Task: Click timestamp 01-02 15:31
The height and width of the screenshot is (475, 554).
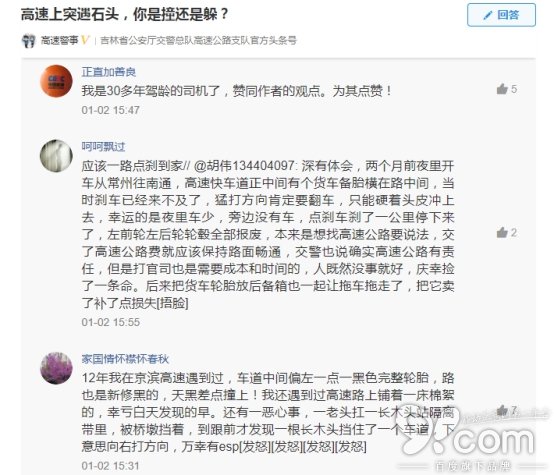Action: pyautogui.click(x=111, y=466)
